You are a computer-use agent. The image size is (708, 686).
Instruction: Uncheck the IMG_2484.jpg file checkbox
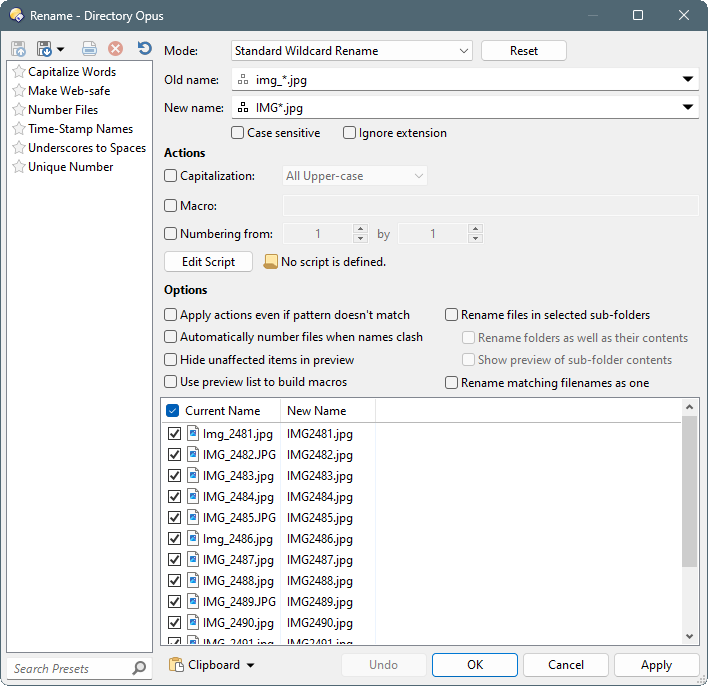coord(175,497)
